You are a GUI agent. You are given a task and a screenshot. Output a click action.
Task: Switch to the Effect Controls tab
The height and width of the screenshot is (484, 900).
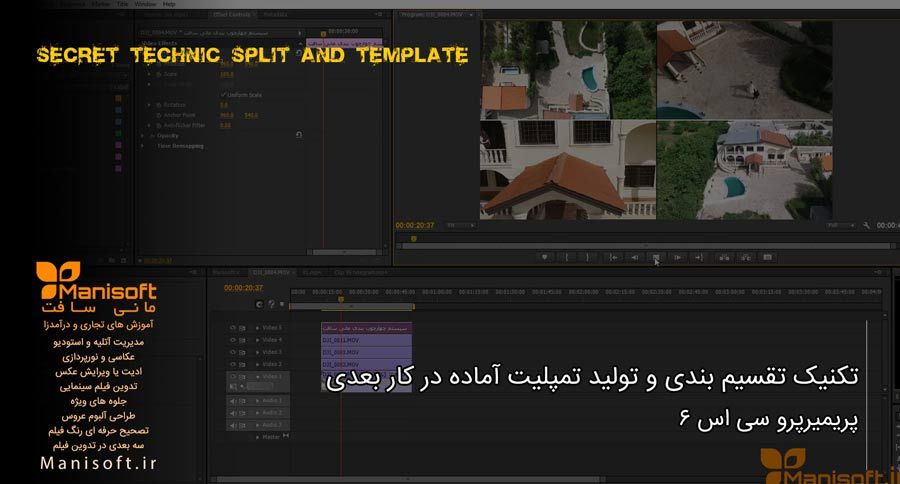pyautogui.click(x=232, y=14)
